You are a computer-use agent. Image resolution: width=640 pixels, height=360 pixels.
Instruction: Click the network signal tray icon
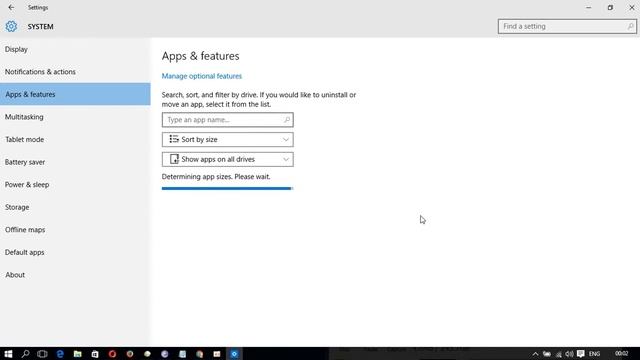pos(558,354)
